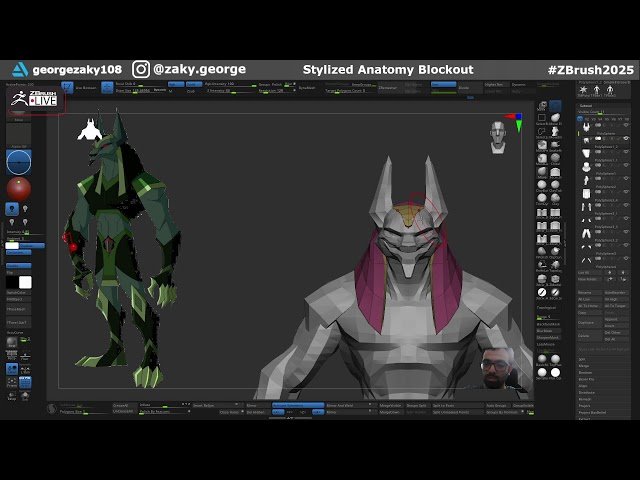Click the Frame icon in left tray
The width and height of the screenshot is (640, 480).
(12, 383)
